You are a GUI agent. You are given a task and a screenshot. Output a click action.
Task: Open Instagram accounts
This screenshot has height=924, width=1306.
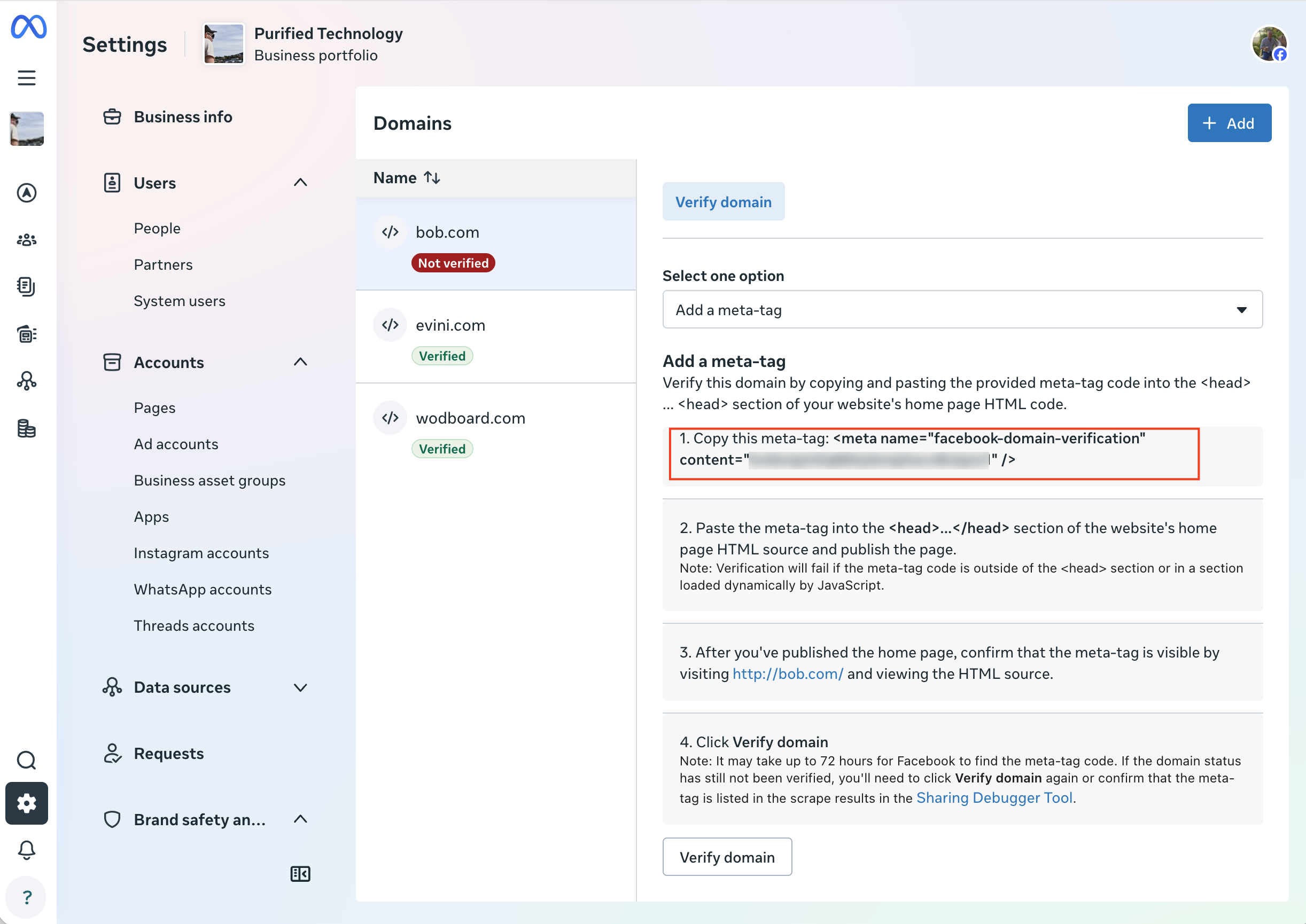[x=201, y=553]
